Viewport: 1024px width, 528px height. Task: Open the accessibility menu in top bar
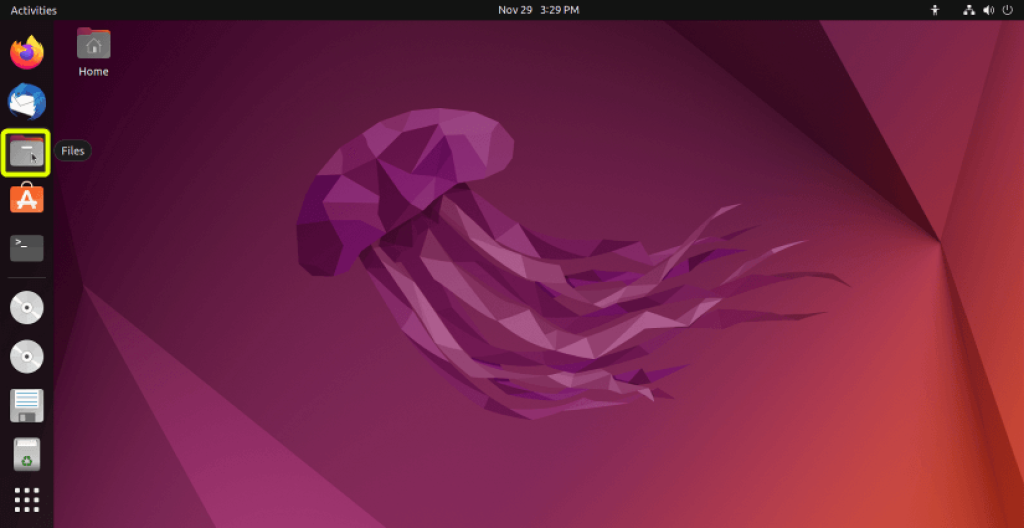[x=935, y=10]
